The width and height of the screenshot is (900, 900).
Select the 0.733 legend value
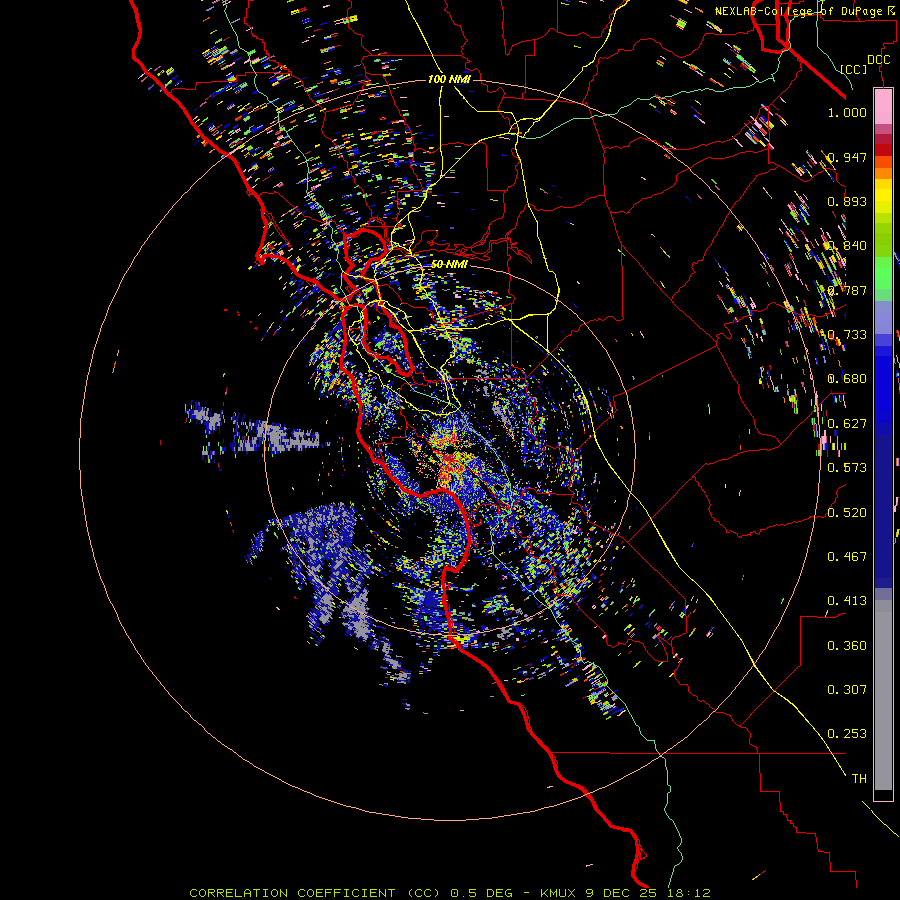(x=847, y=335)
